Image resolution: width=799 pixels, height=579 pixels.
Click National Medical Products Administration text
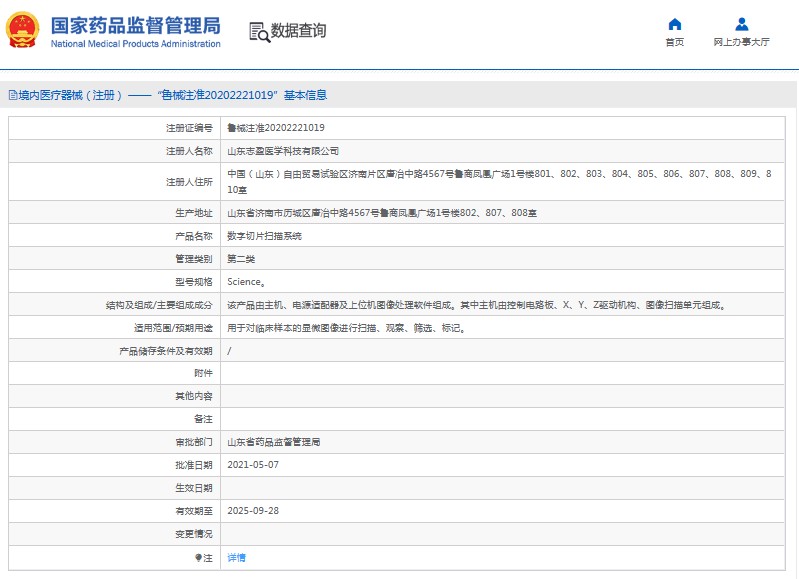click(136, 44)
